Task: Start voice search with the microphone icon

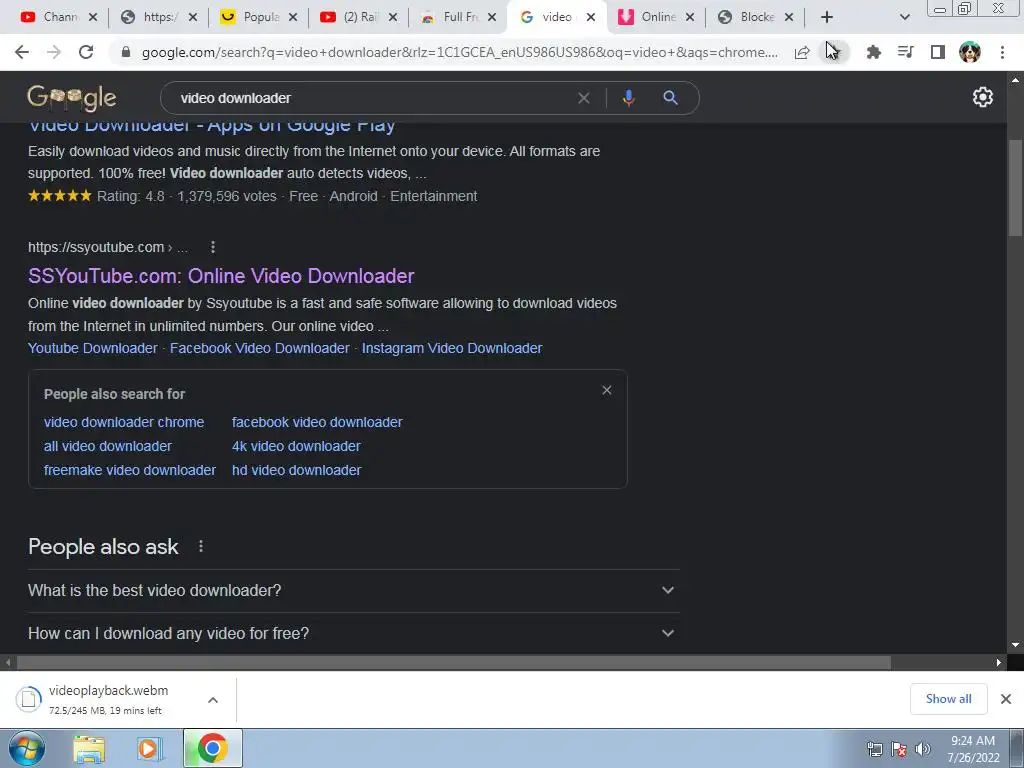Action: [628, 98]
